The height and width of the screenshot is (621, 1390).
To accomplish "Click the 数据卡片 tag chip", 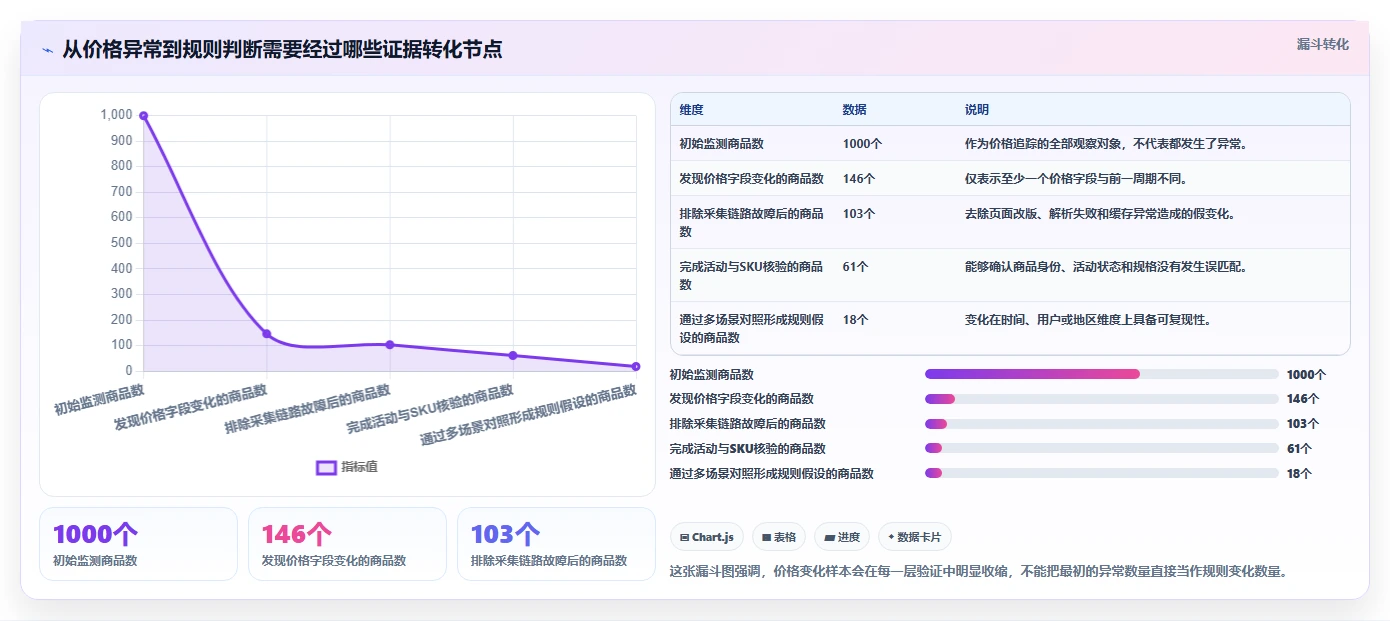I will coord(915,537).
